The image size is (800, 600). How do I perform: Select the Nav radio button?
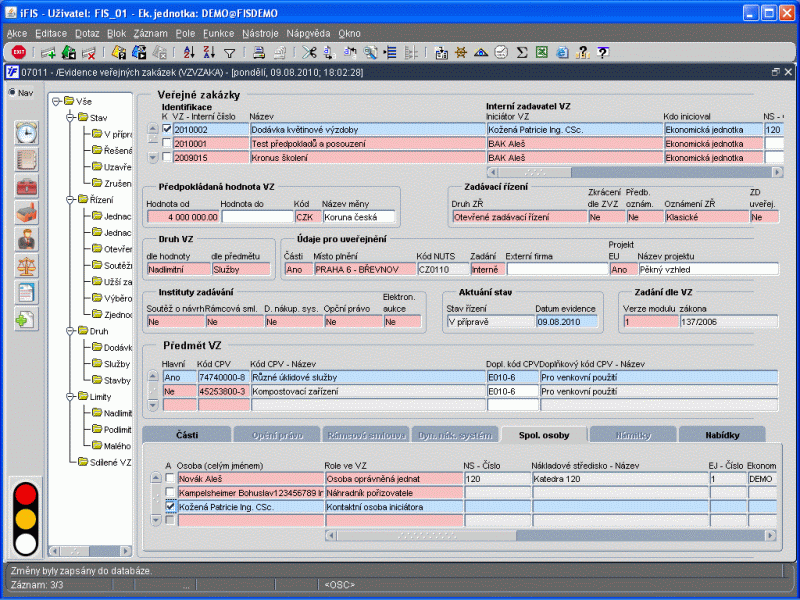point(12,92)
